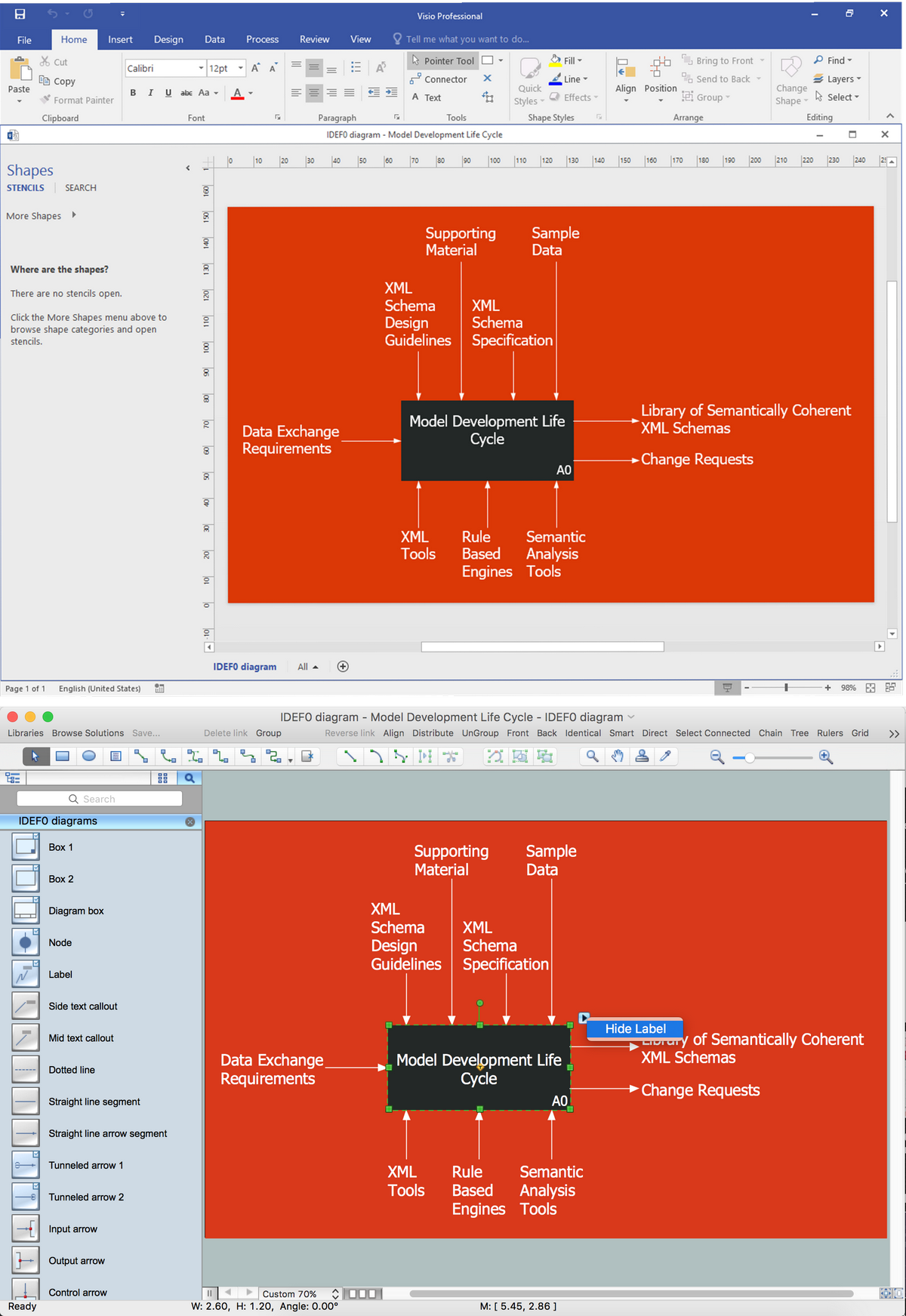Open Quick Styles gallery
Viewport: 906px width, 1316px height.
pos(529,82)
